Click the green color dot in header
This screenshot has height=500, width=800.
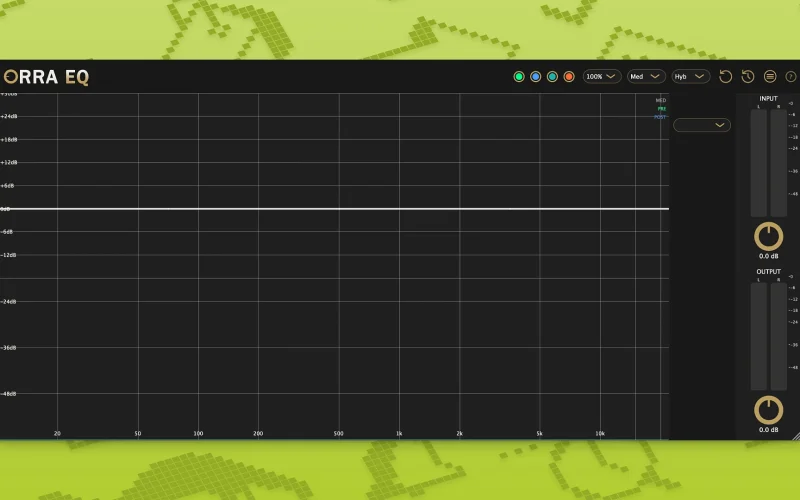tap(519, 77)
